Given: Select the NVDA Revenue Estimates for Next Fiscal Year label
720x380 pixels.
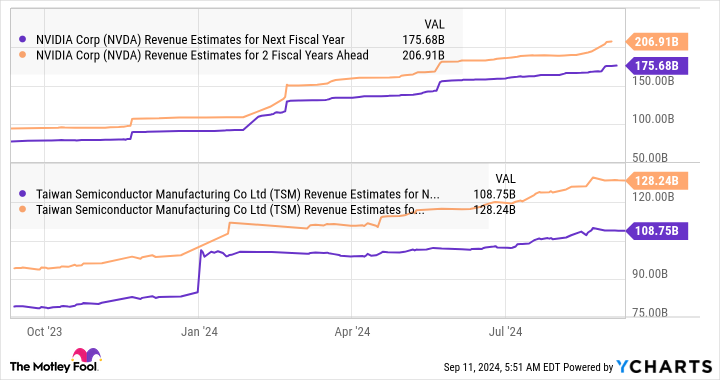Looking at the screenshot, I should tap(190, 40).
